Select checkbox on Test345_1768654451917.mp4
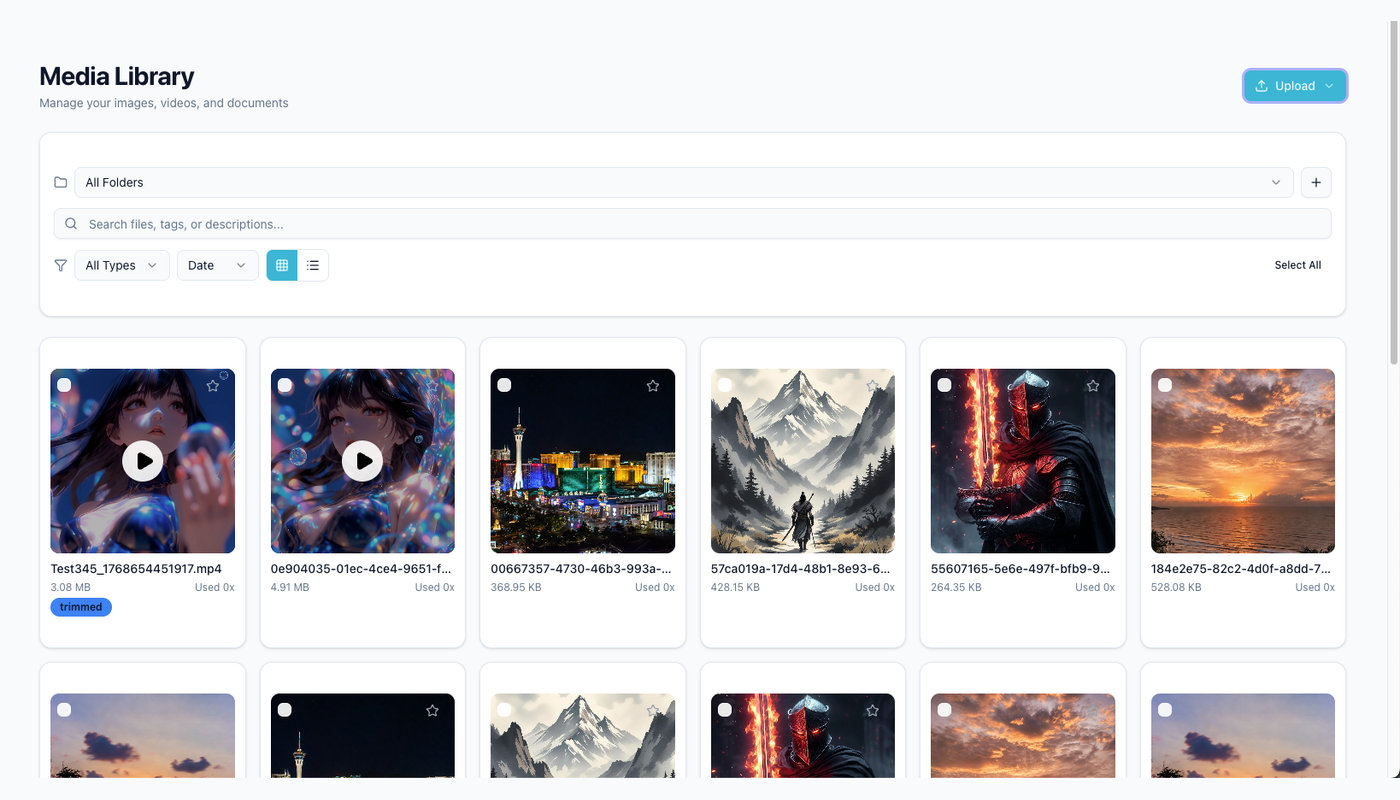The image size is (1400, 800). pyautogui.click(x=64, y=385)
